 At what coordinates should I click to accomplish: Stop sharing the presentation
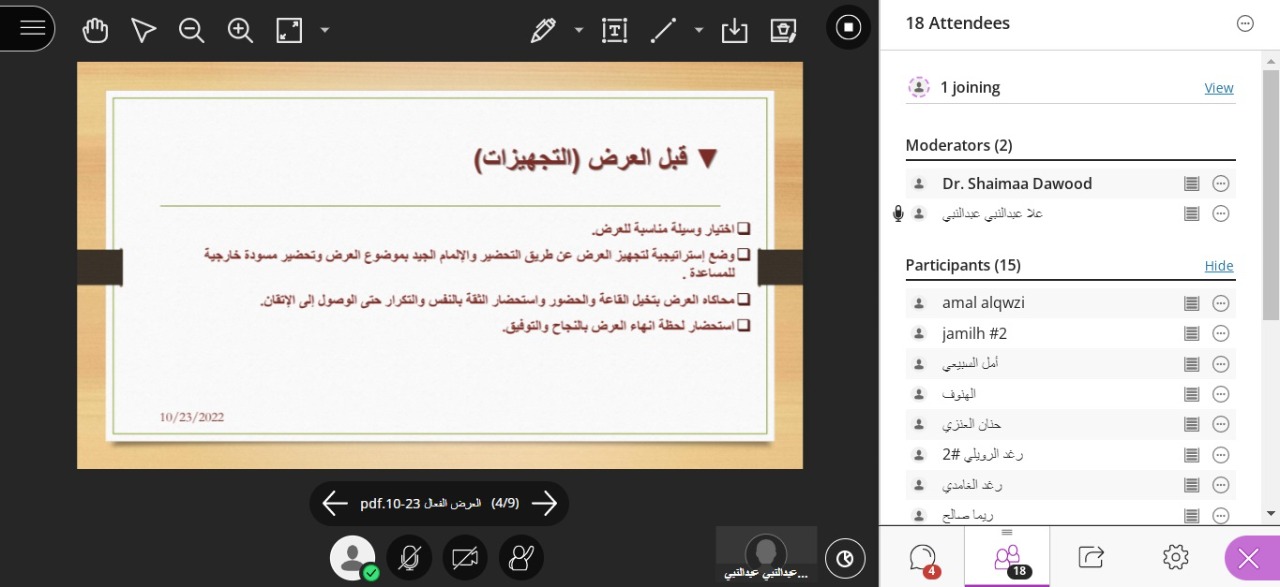848,27
